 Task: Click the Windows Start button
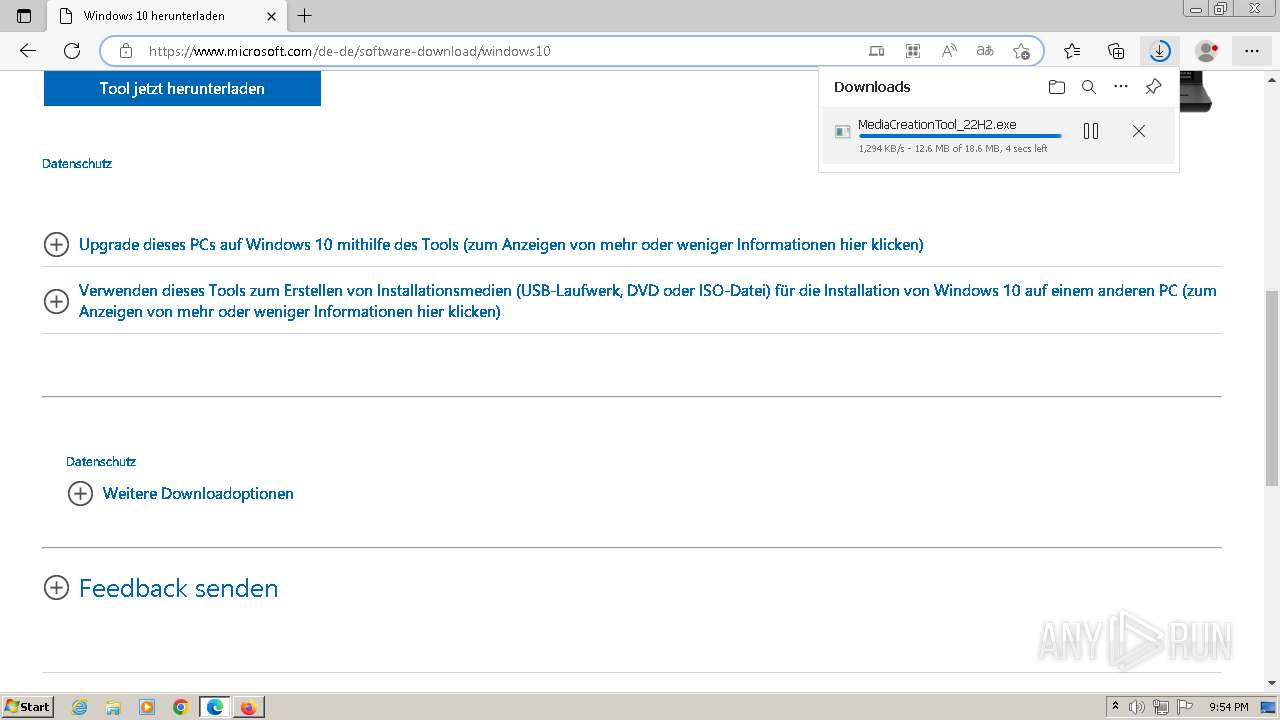pyautogui.click(x=27, y=707)
